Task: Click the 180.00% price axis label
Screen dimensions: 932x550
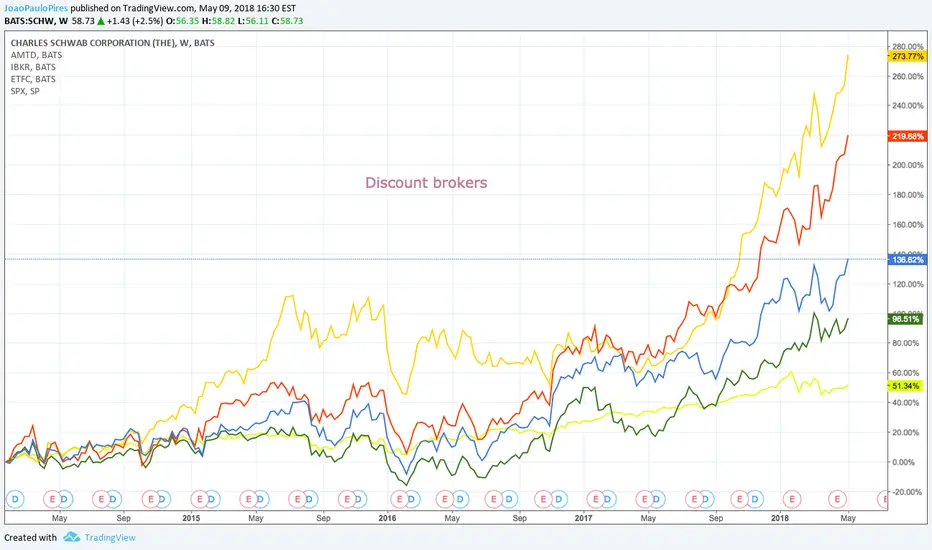Action: [908, 195]
